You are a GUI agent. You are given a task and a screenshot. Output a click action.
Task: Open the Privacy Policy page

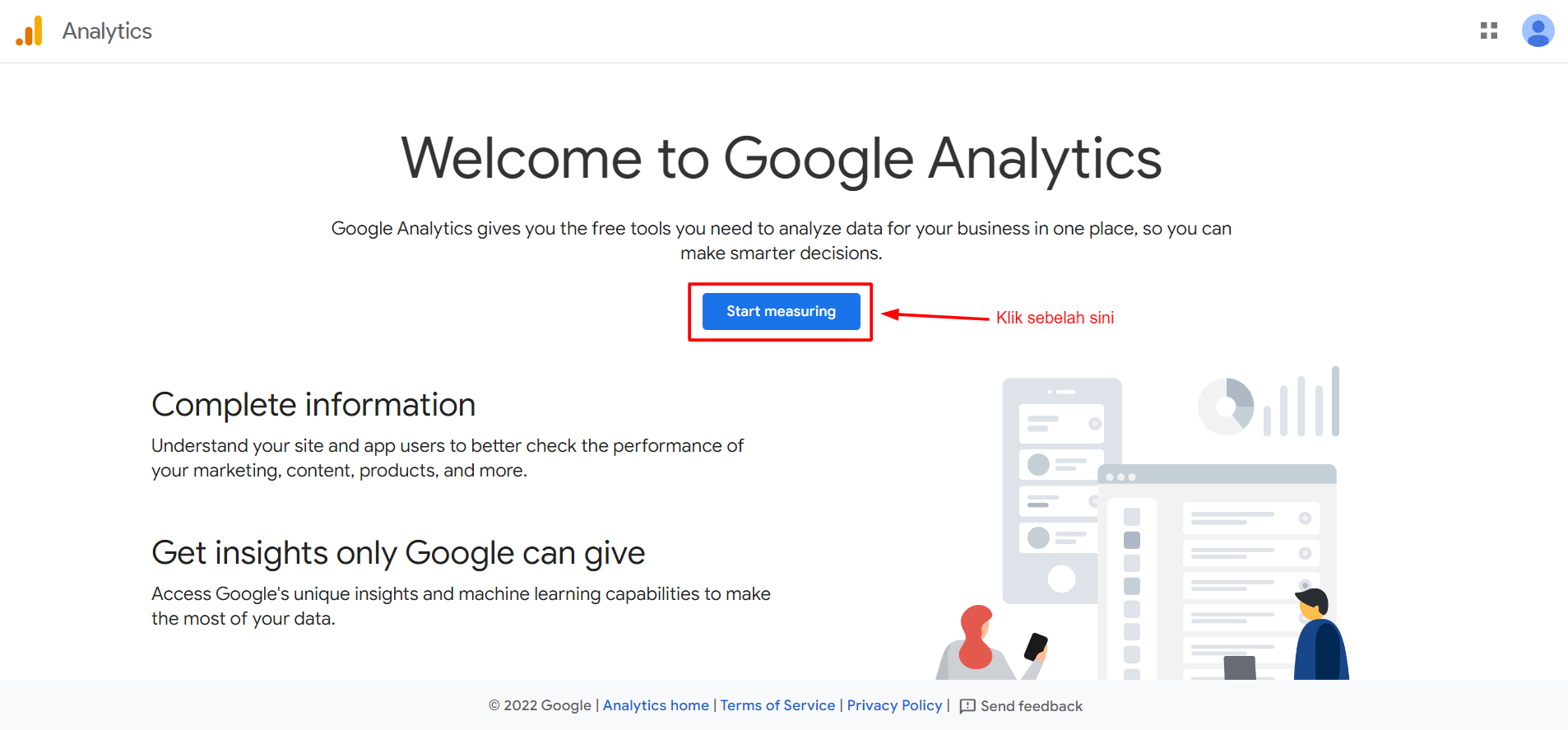click(x=894, y=705)
